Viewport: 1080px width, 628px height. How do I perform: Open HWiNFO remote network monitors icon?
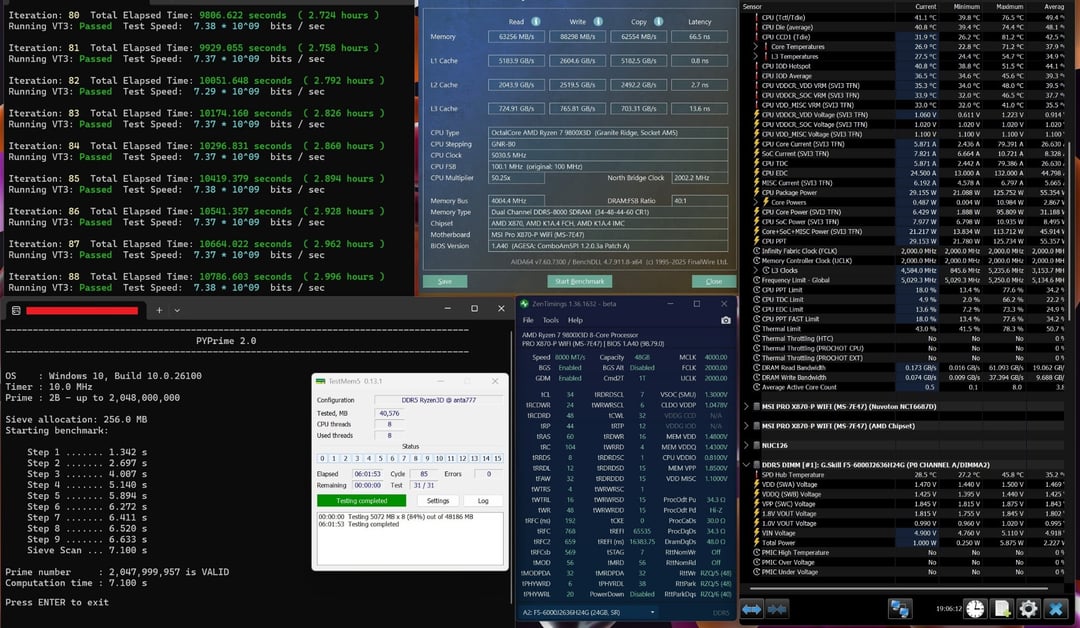point(900,609)
